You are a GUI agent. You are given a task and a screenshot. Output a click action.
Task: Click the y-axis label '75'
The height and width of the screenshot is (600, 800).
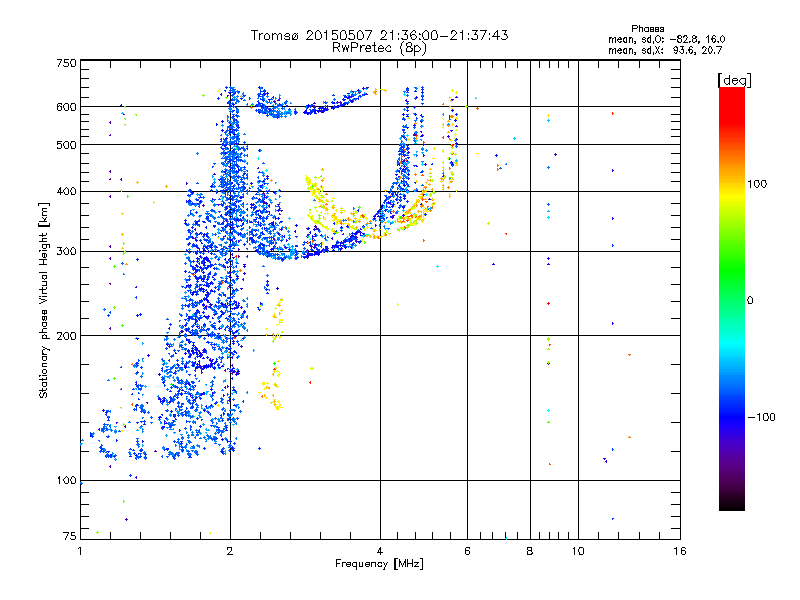point(70,536)
